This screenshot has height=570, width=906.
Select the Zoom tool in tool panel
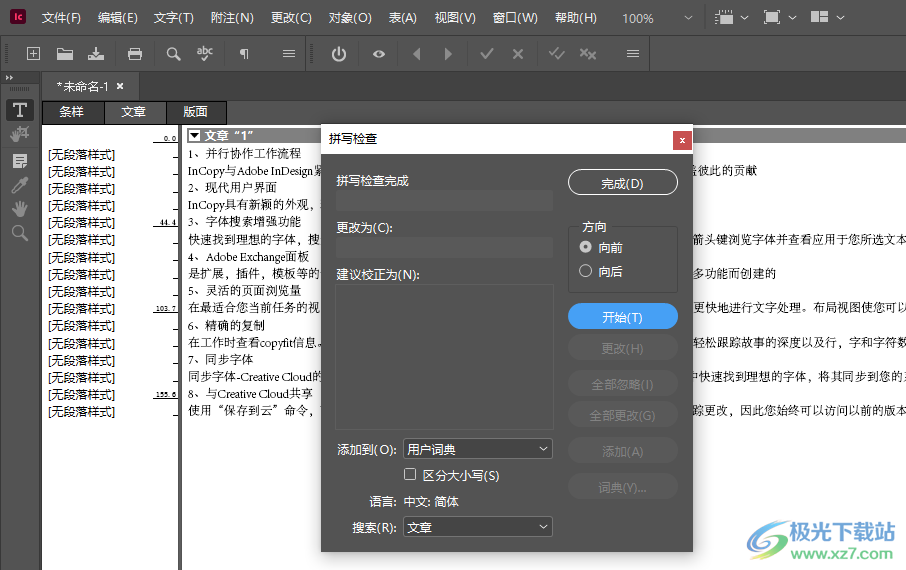pyautogui.click(x=20, y=233)
